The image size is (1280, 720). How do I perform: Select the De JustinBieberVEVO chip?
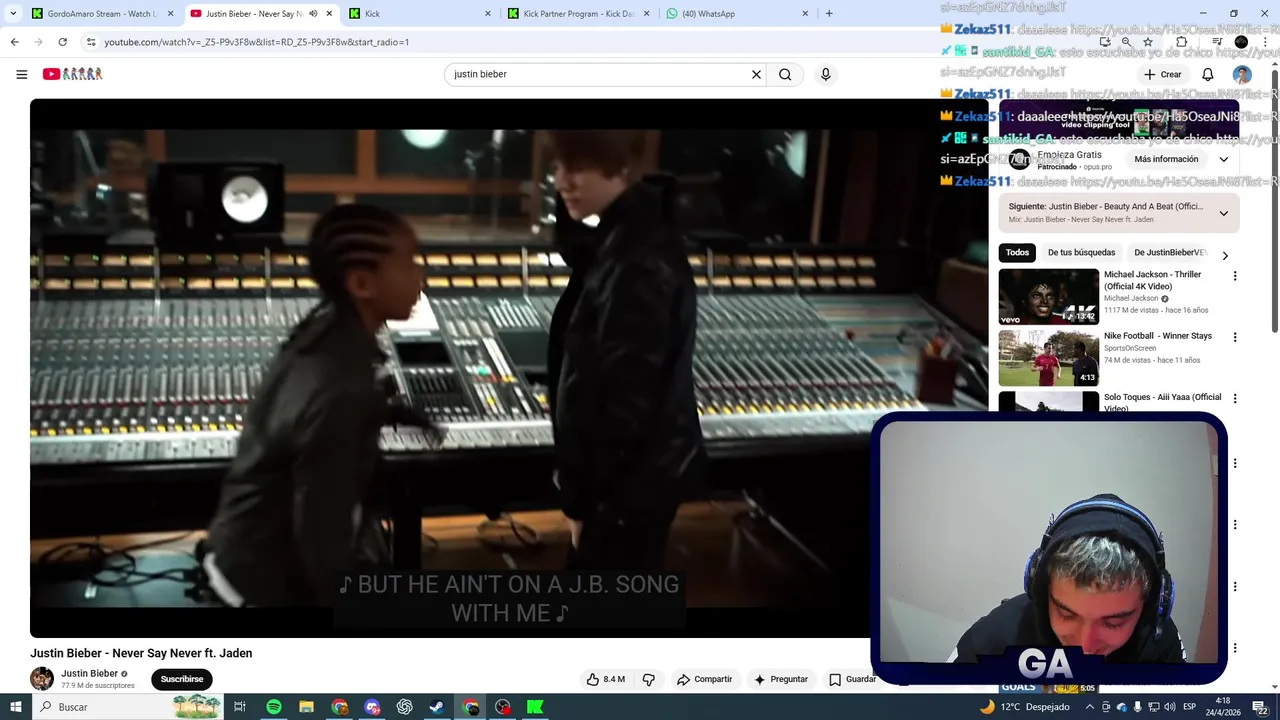(x=1170, y=253)
